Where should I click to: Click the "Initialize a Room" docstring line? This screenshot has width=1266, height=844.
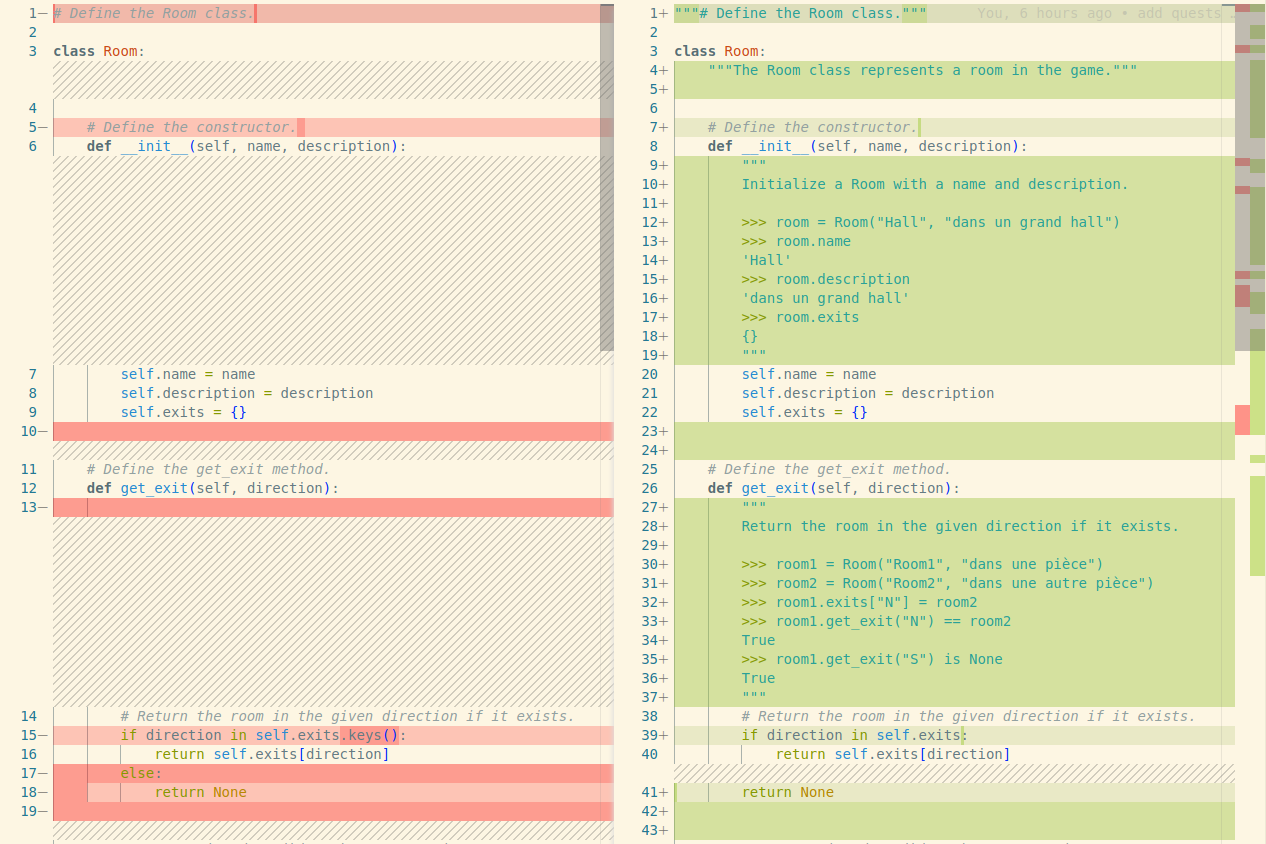[934, 184]
